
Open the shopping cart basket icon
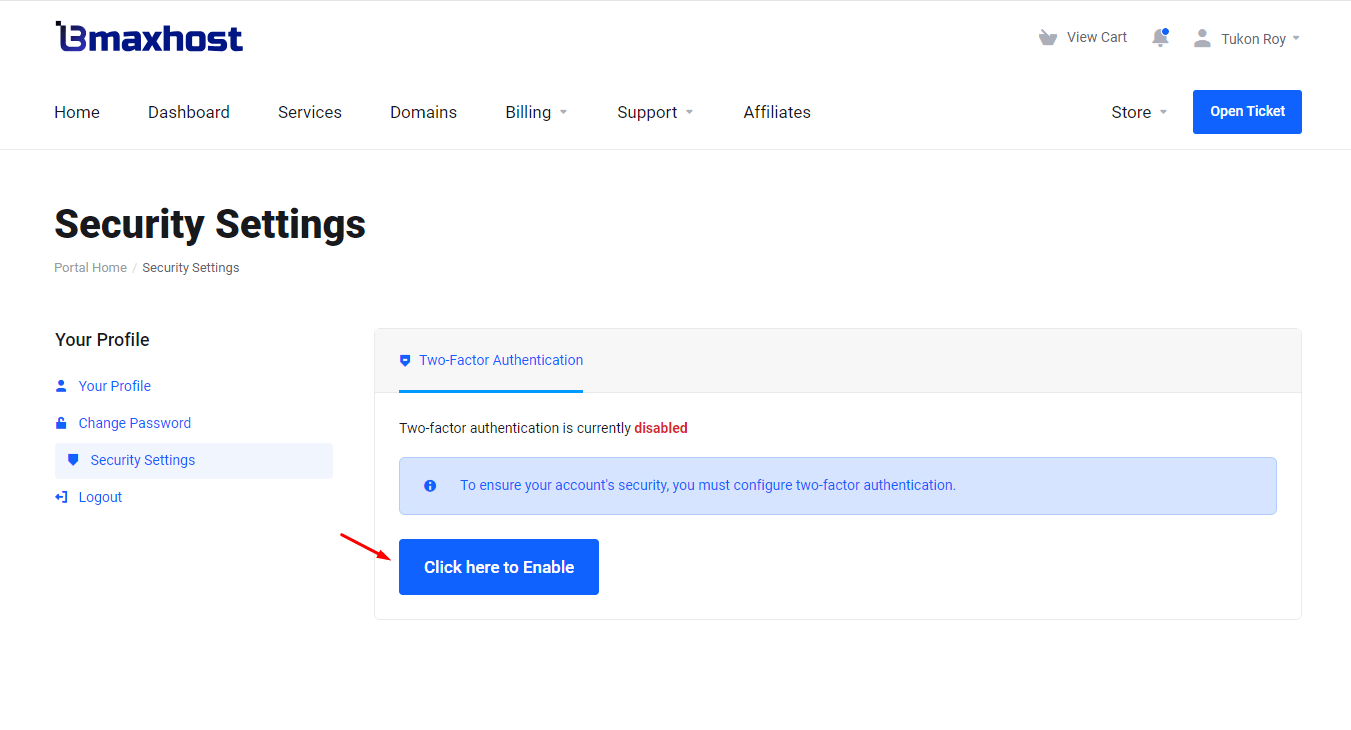click(1047, 38)
